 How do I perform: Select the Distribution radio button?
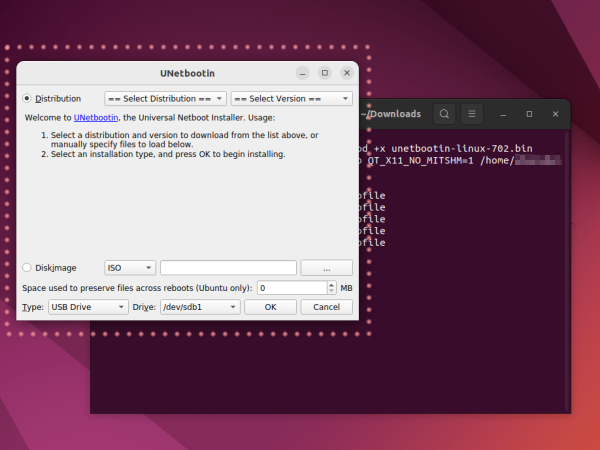(x=27, y=99)
